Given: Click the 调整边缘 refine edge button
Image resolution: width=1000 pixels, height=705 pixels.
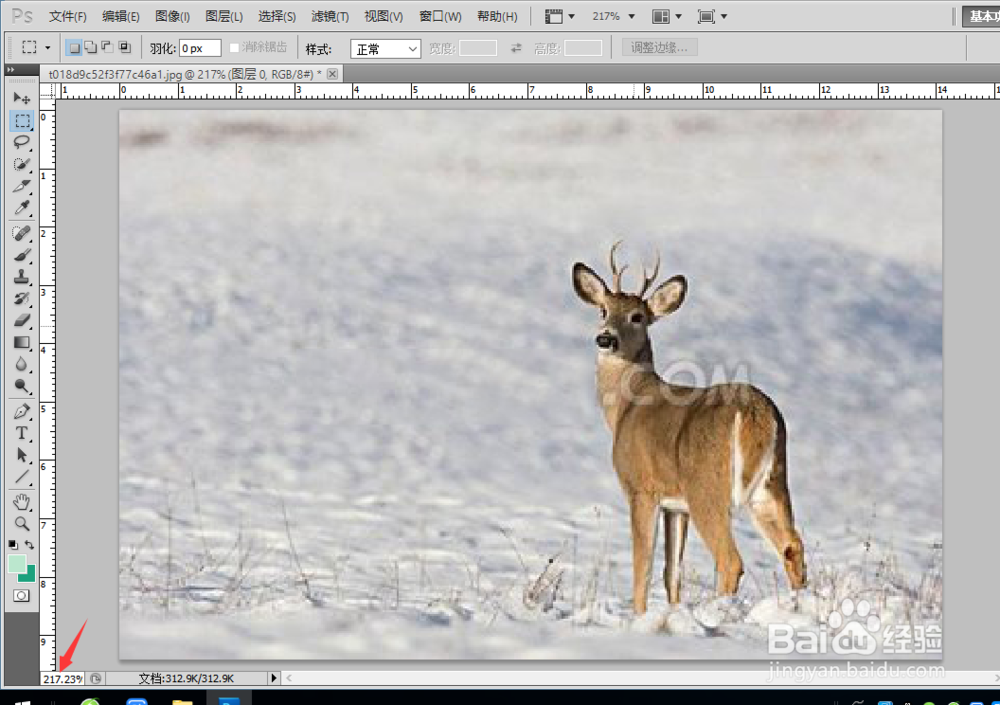Looking at the screenshot, I should coord(659,47).
